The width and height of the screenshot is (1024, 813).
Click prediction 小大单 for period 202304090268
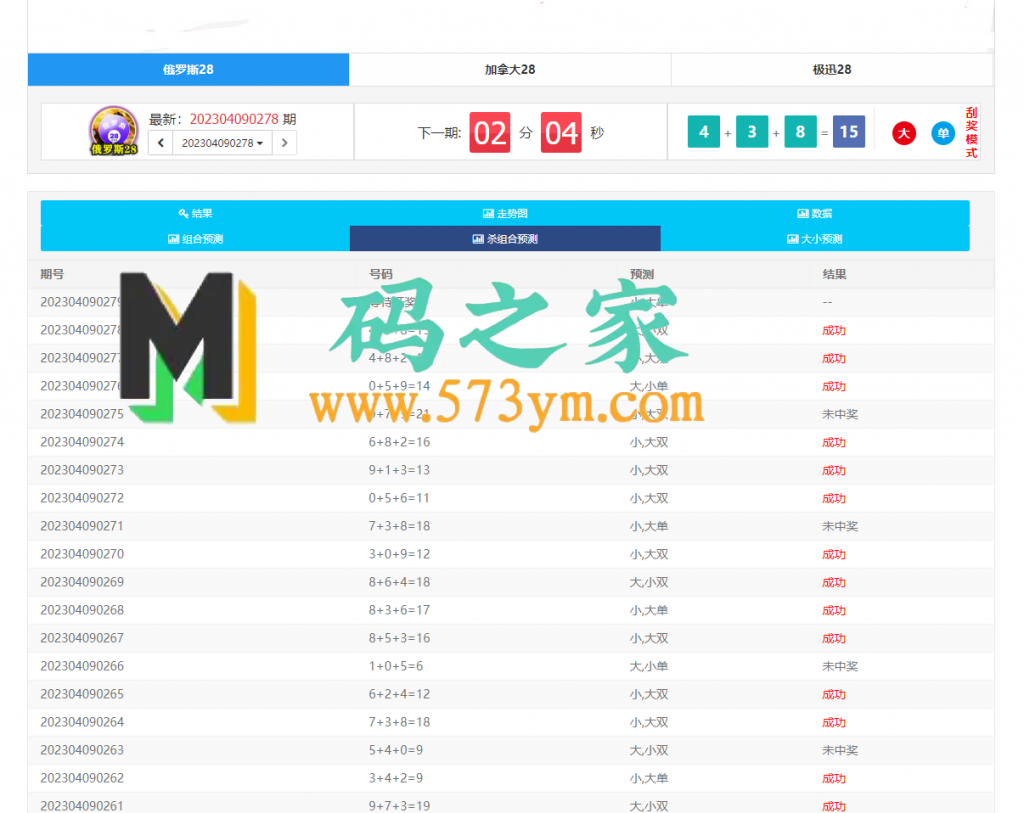coord(648,611)
